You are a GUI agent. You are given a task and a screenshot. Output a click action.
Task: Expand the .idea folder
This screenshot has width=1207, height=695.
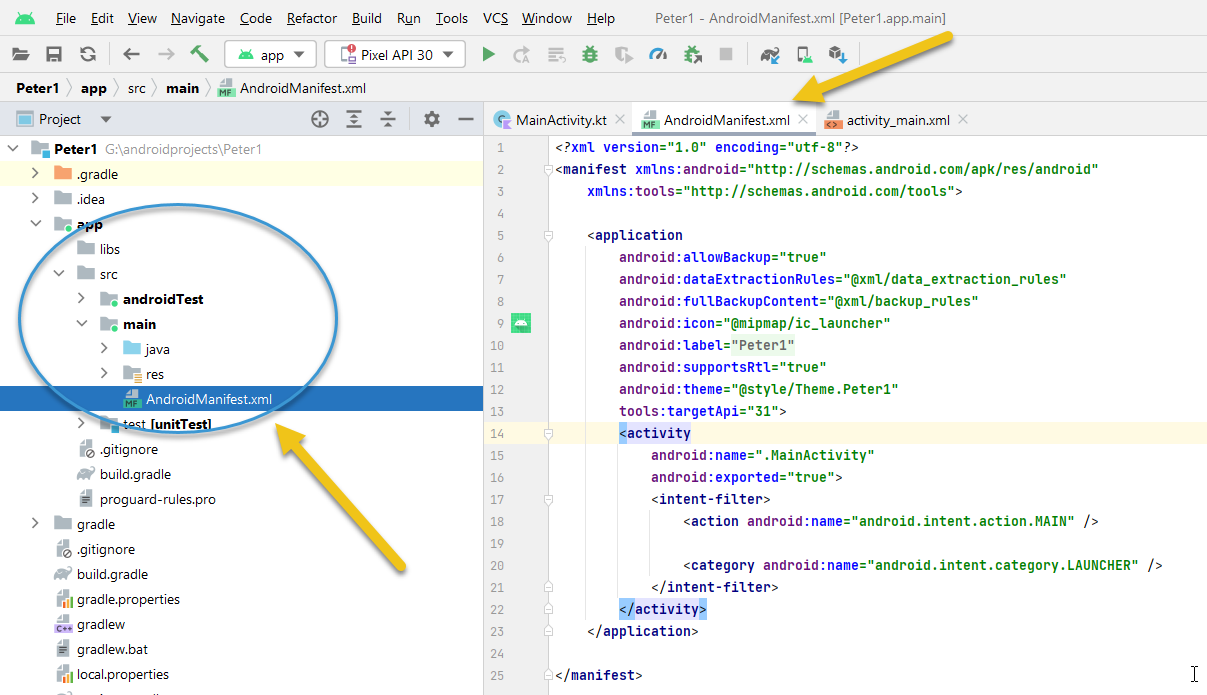pos(35,199)
